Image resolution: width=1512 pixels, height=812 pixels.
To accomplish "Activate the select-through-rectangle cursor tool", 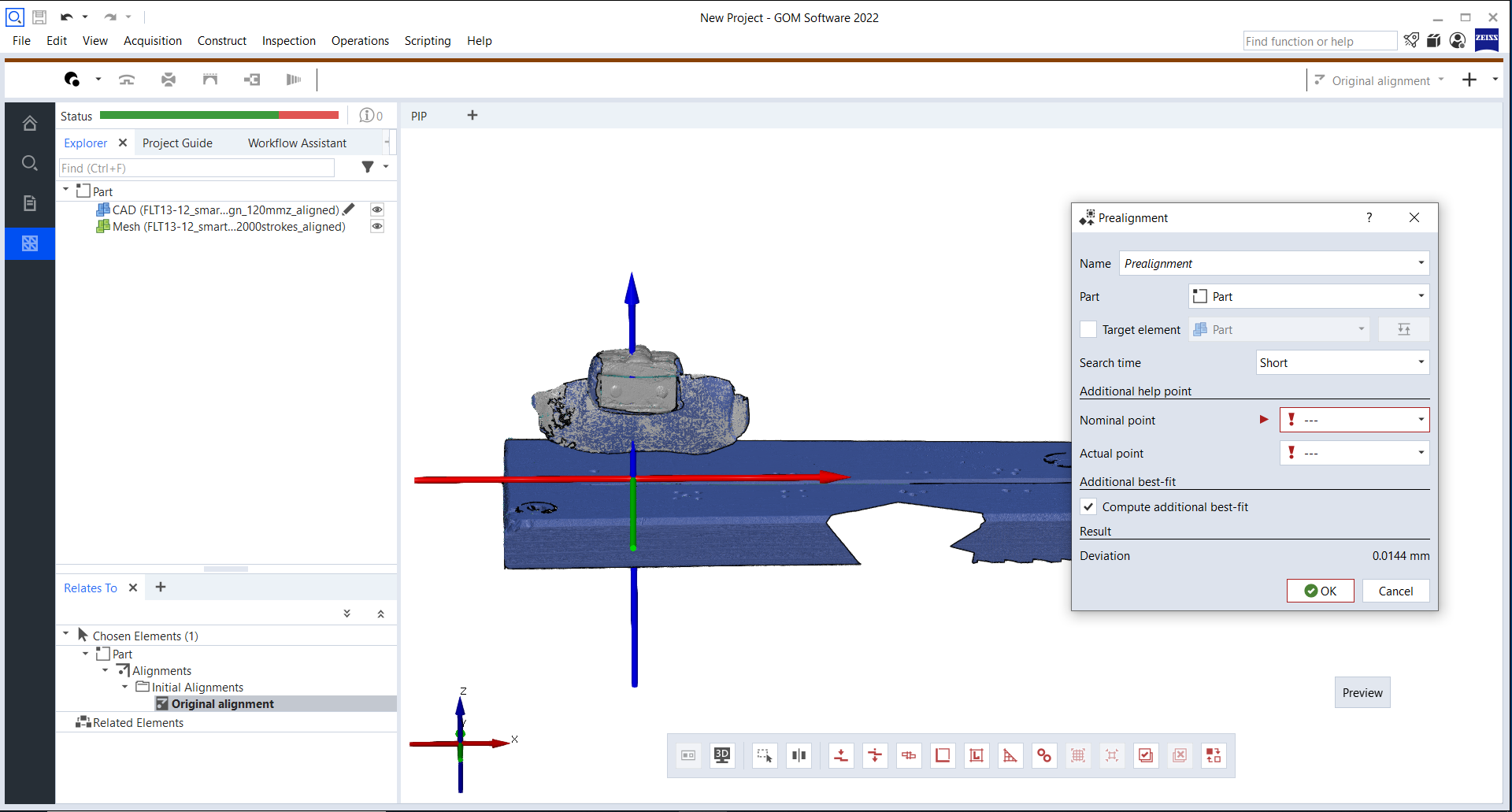I will pos(765,755).
